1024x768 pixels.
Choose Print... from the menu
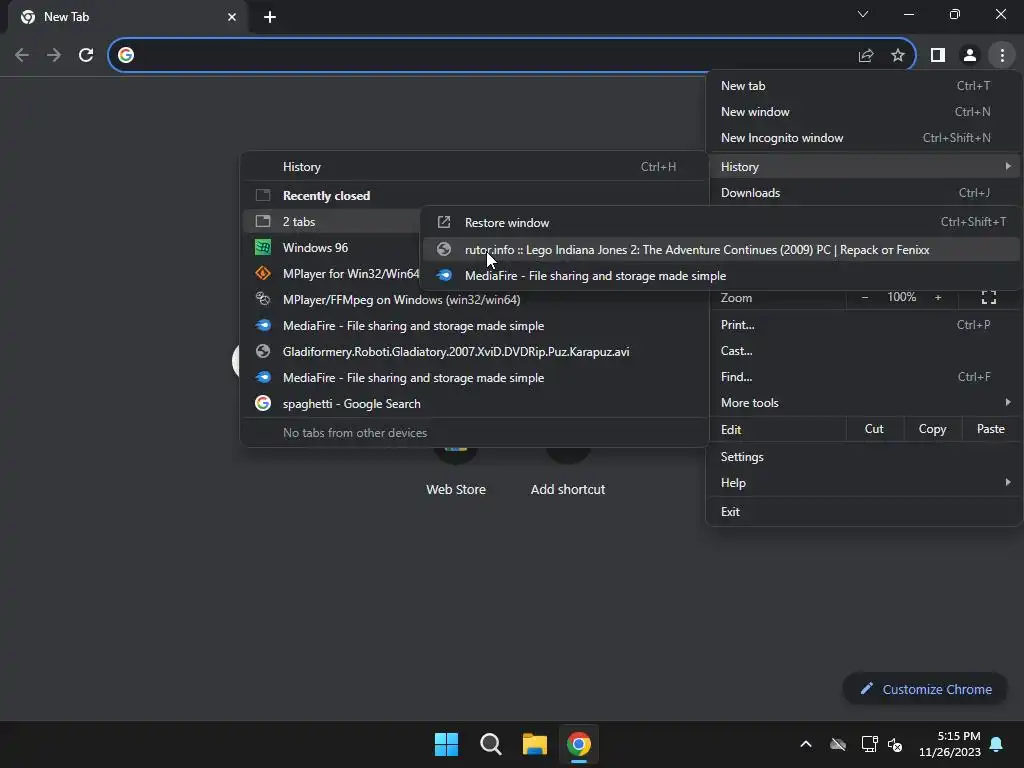pos(864,325)
